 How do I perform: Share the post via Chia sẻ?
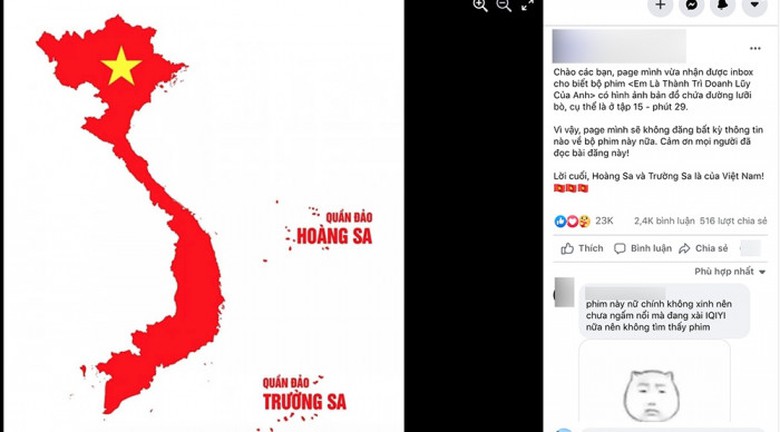pyautogui.click(x=703, y=248)
